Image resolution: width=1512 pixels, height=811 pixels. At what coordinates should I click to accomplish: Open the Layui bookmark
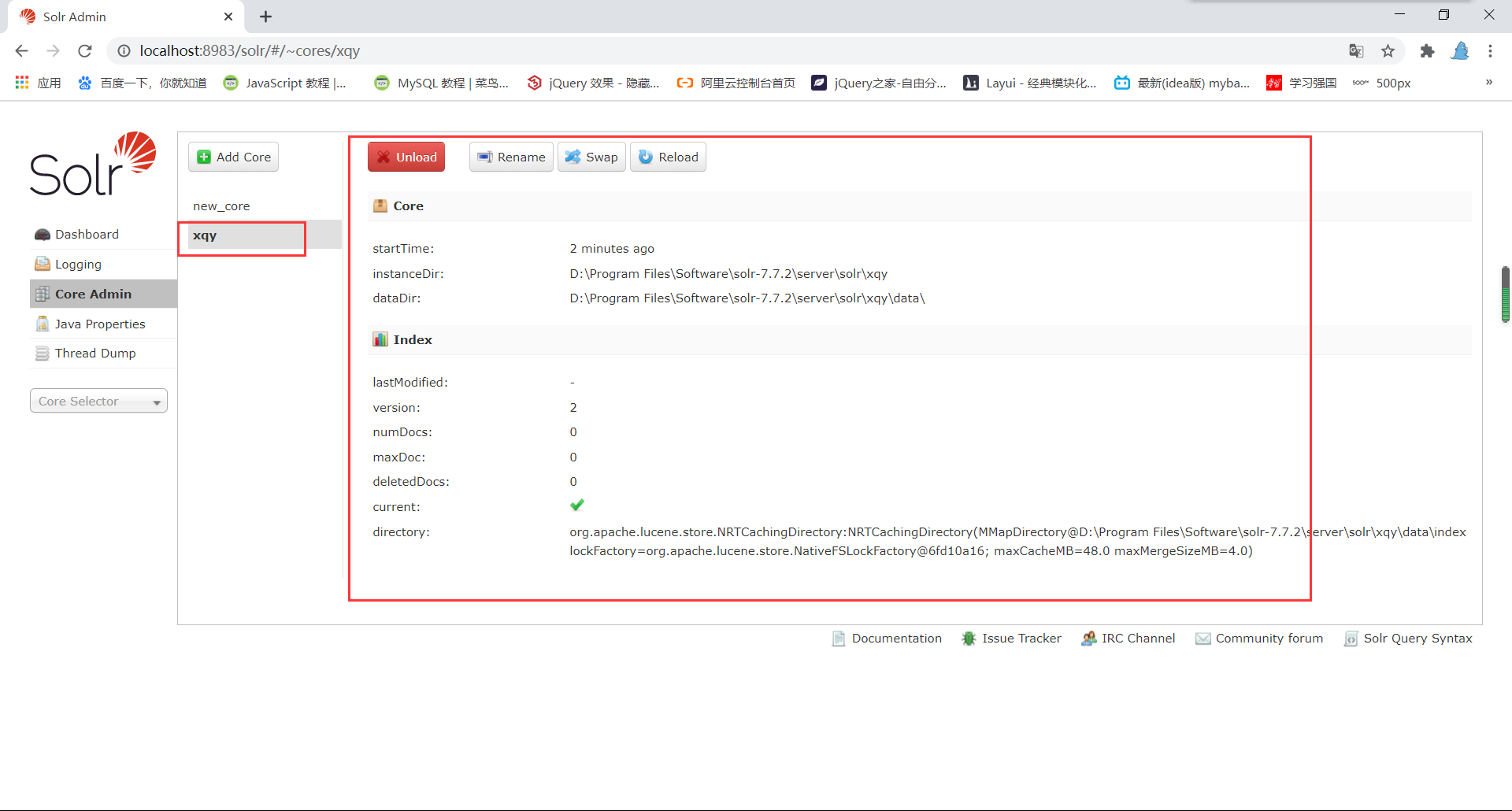(x=1030, y=83)
